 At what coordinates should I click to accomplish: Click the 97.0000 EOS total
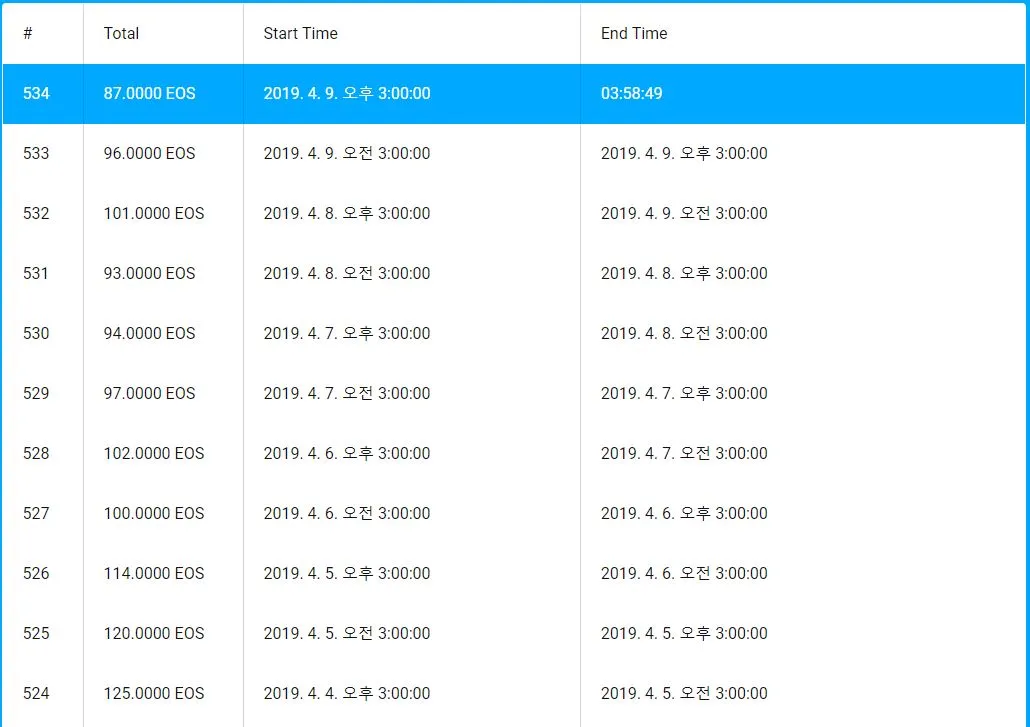click(150, 393)
